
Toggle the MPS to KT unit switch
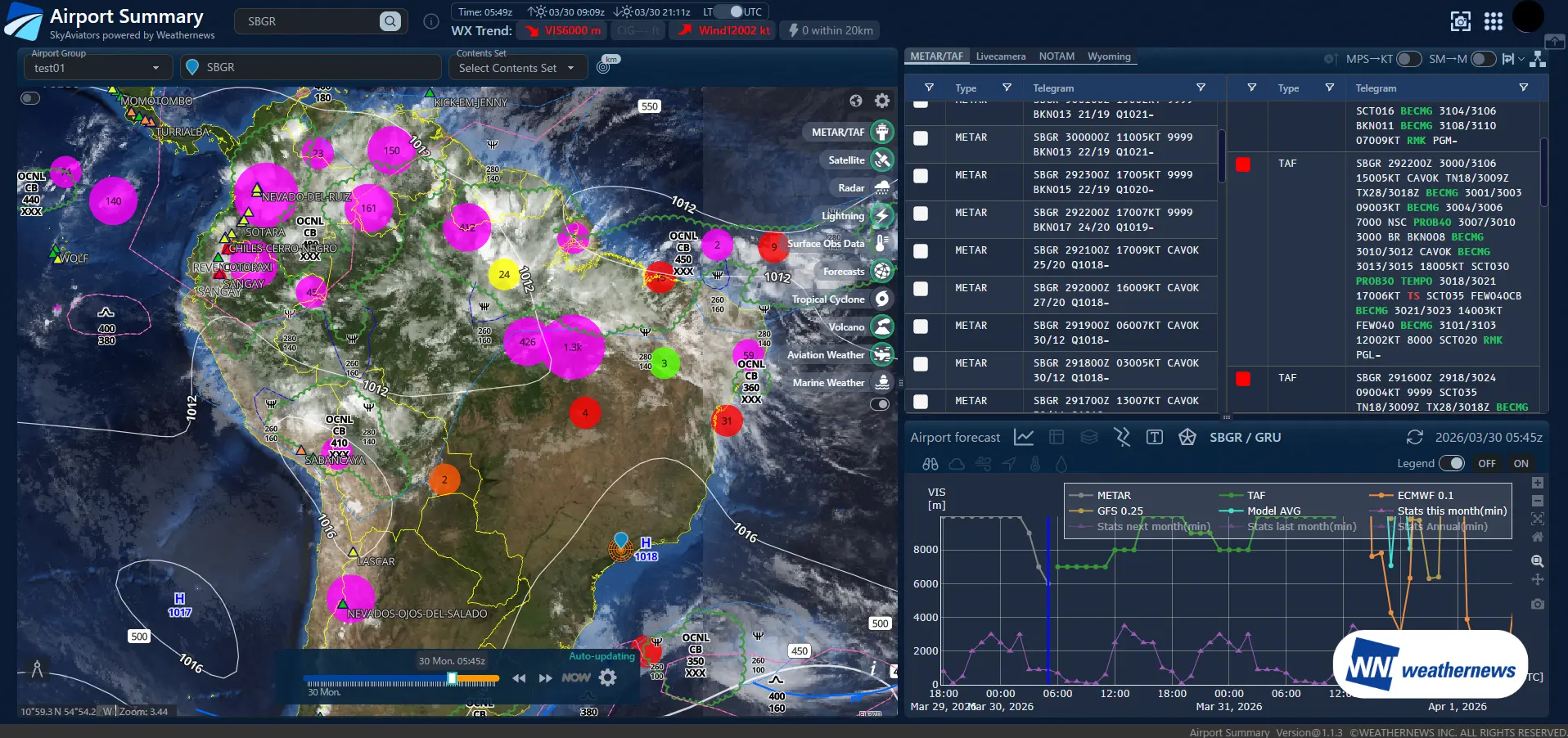tap(1408, 59)
